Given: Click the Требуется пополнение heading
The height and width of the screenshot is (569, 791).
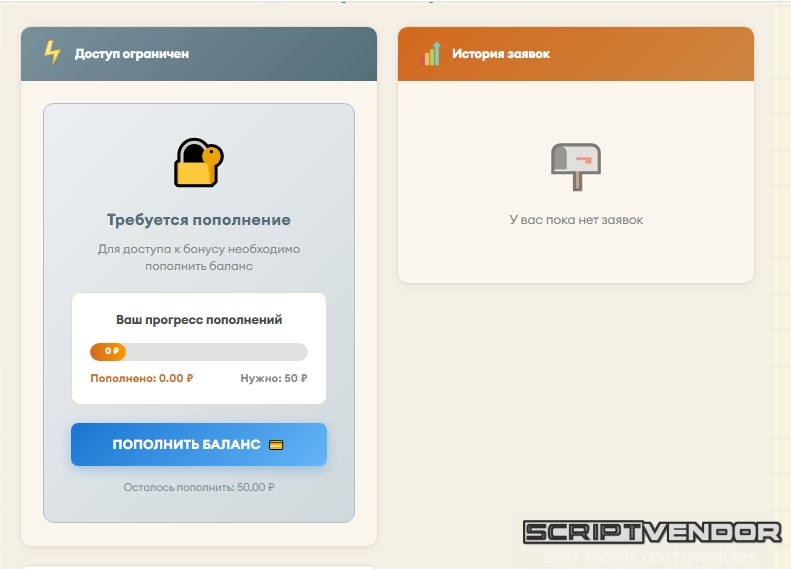Looking at the screenshot, I should pyautogui.click(x=199, y=220).
